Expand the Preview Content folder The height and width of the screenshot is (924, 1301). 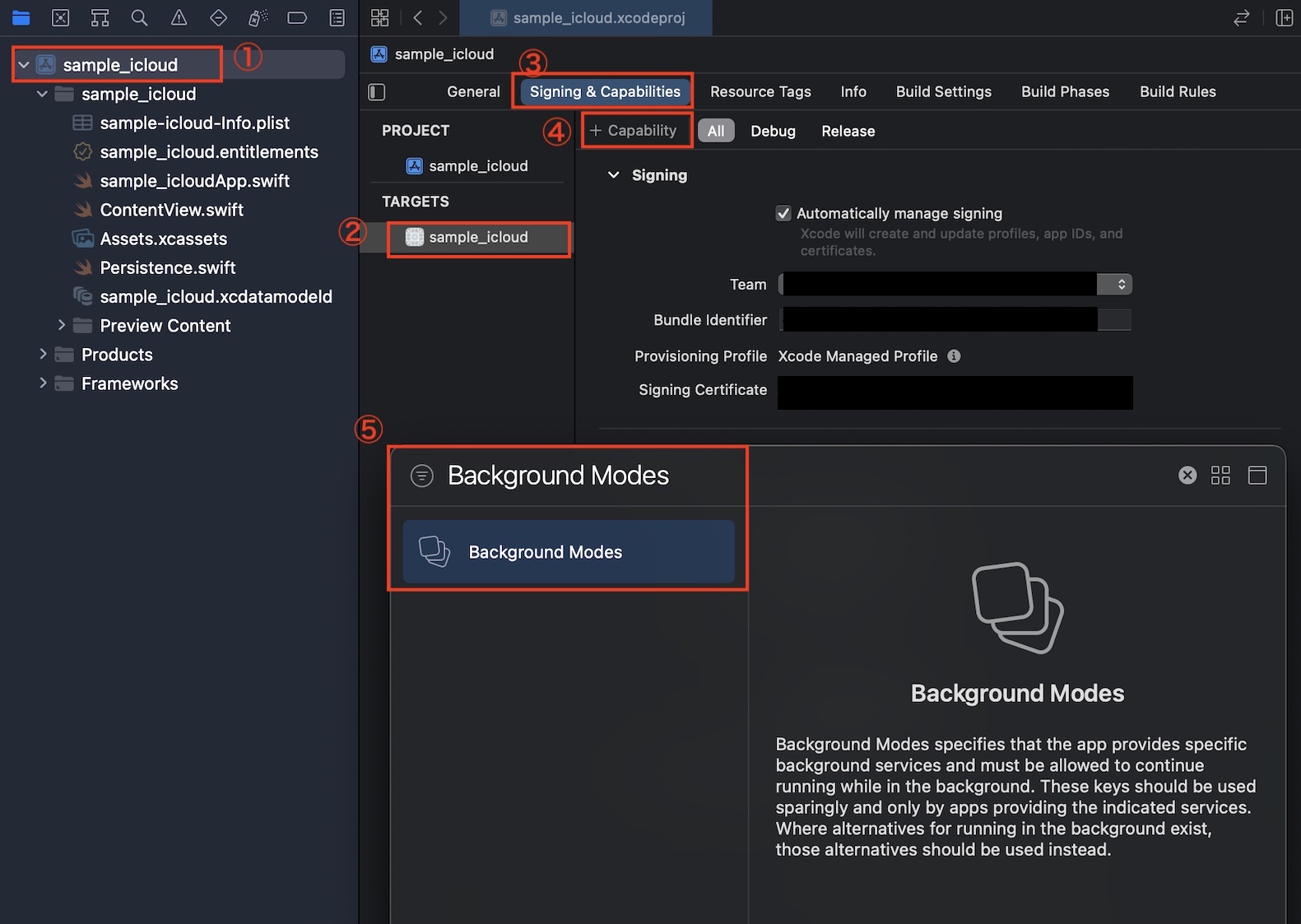[61, 325]
